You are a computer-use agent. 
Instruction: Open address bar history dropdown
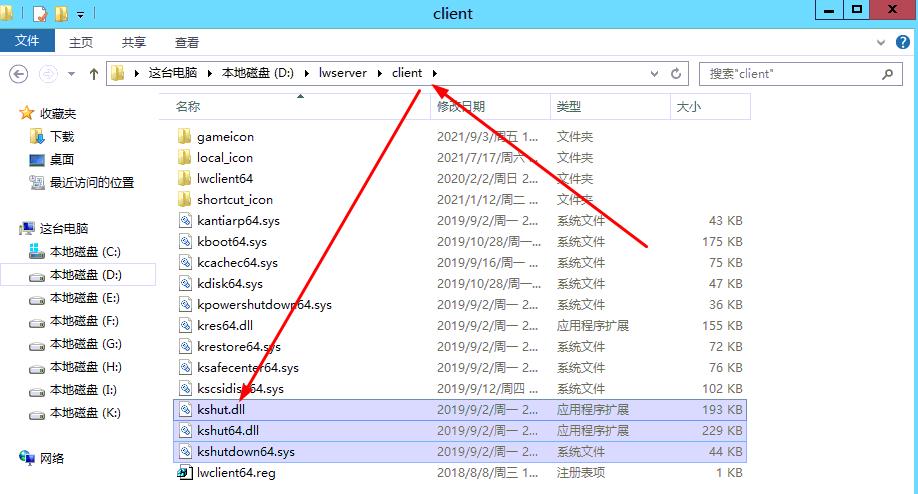(654, 74)
